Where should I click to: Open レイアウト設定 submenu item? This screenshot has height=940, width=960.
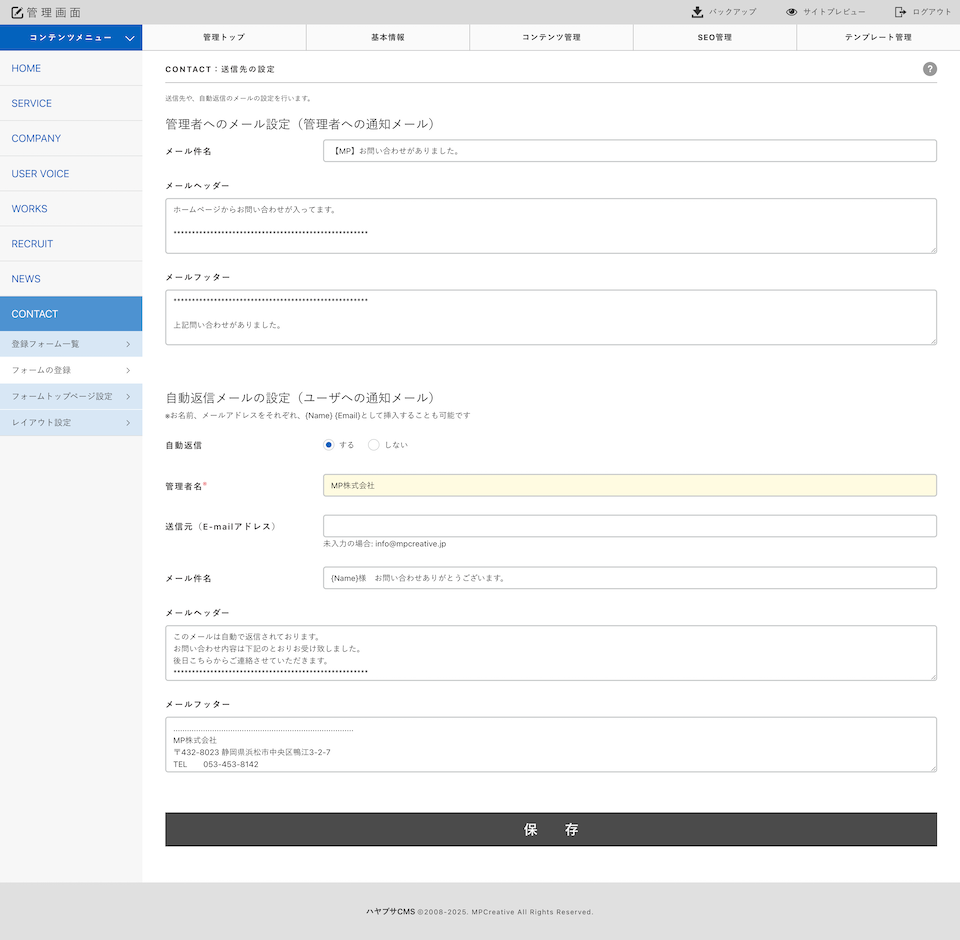point(71,423)
